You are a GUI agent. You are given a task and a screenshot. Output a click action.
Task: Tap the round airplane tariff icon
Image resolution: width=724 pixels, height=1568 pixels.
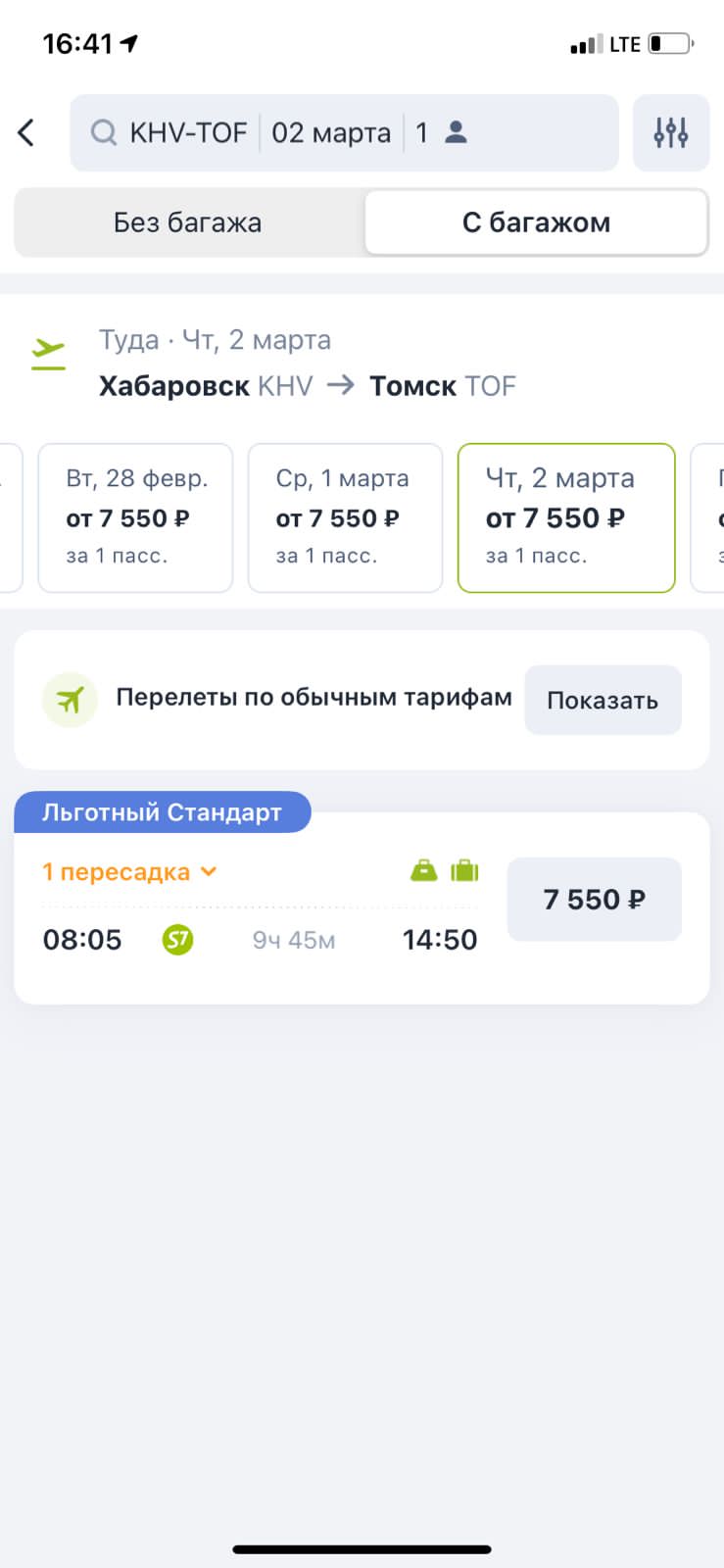click(70, 700)
